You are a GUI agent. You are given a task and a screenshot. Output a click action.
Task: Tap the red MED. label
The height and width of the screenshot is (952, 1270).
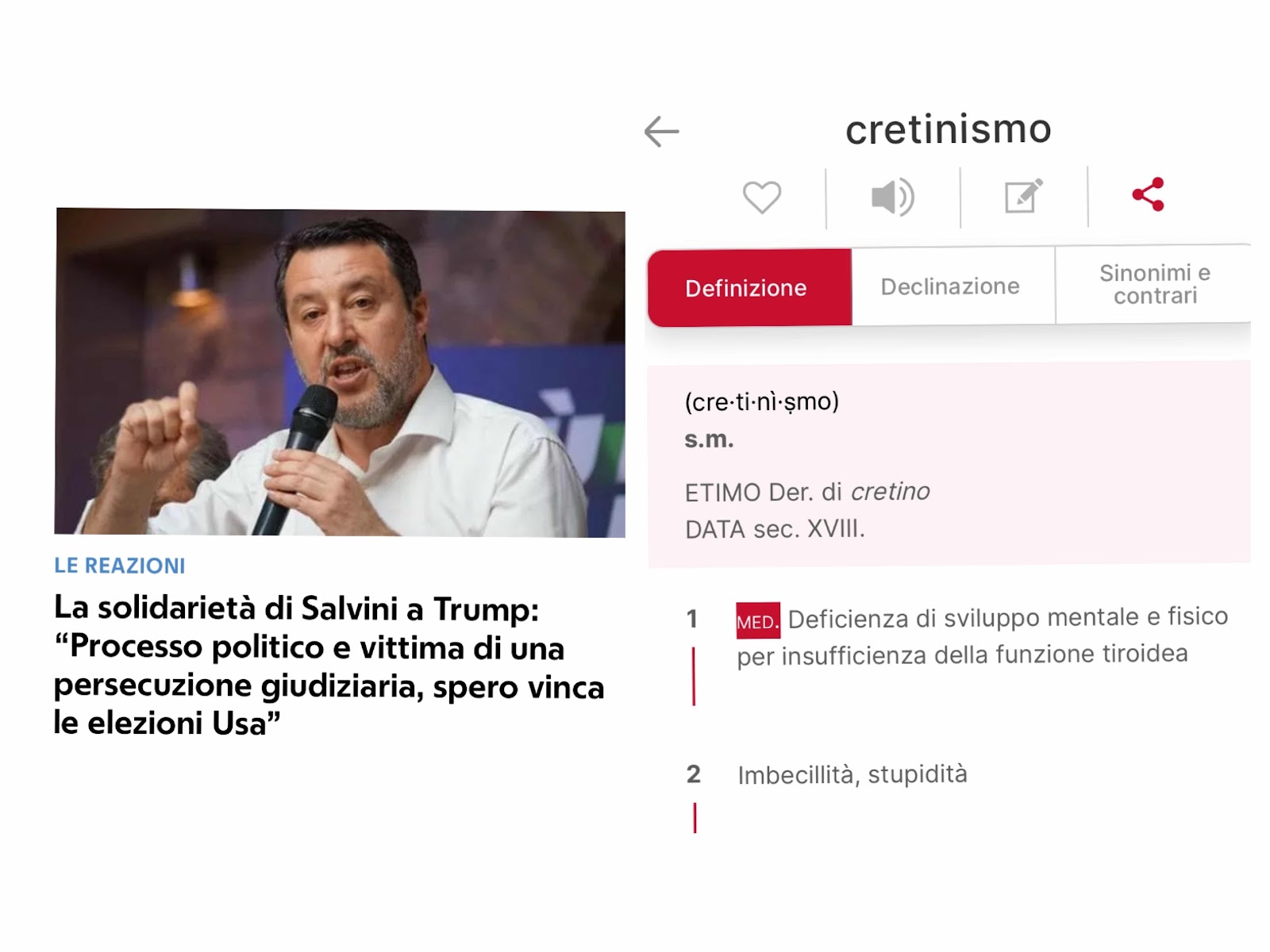point(758,621)
